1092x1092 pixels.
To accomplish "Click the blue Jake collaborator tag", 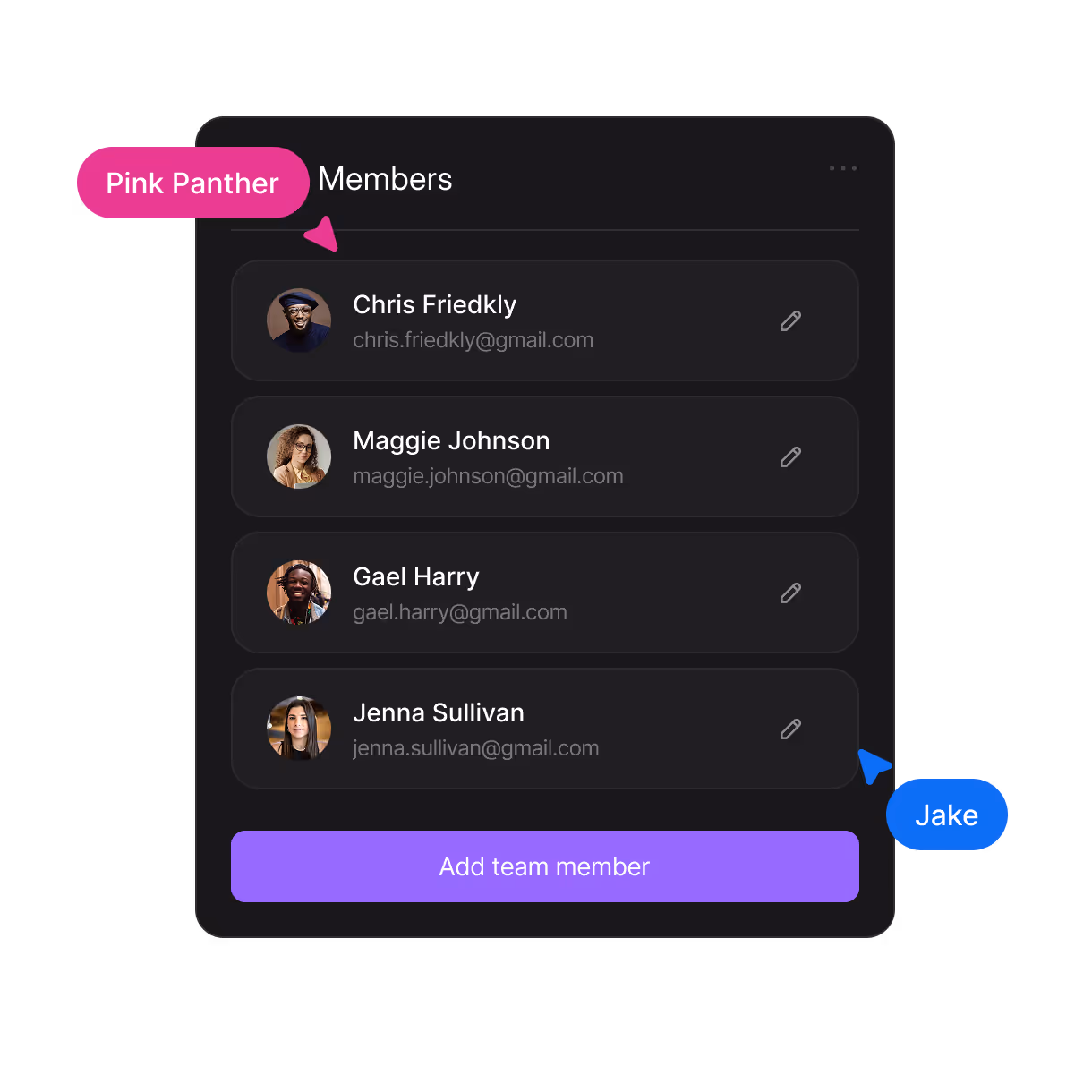I will point(947,815).
